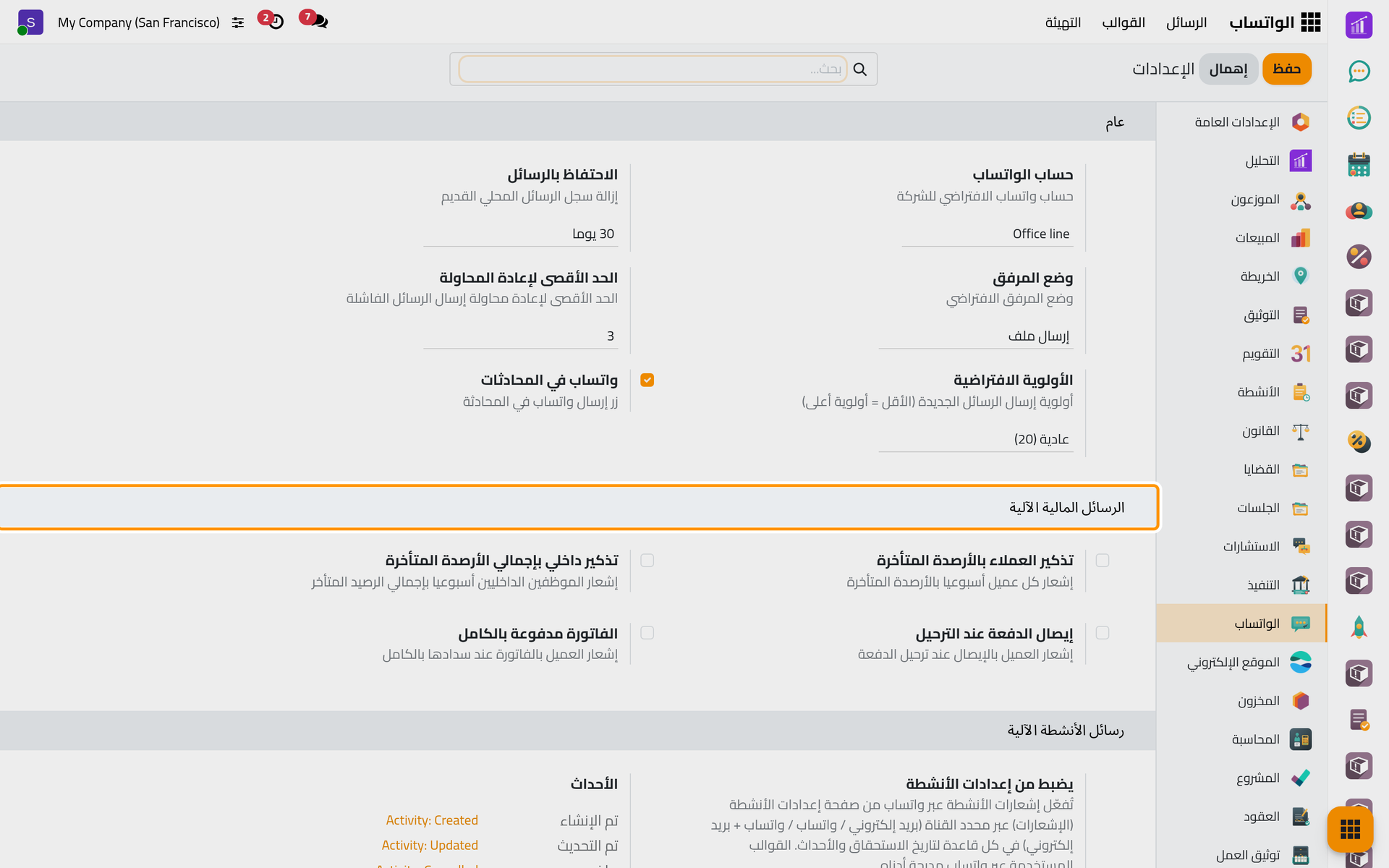Open the التهيئة menu

point(1063,22)
